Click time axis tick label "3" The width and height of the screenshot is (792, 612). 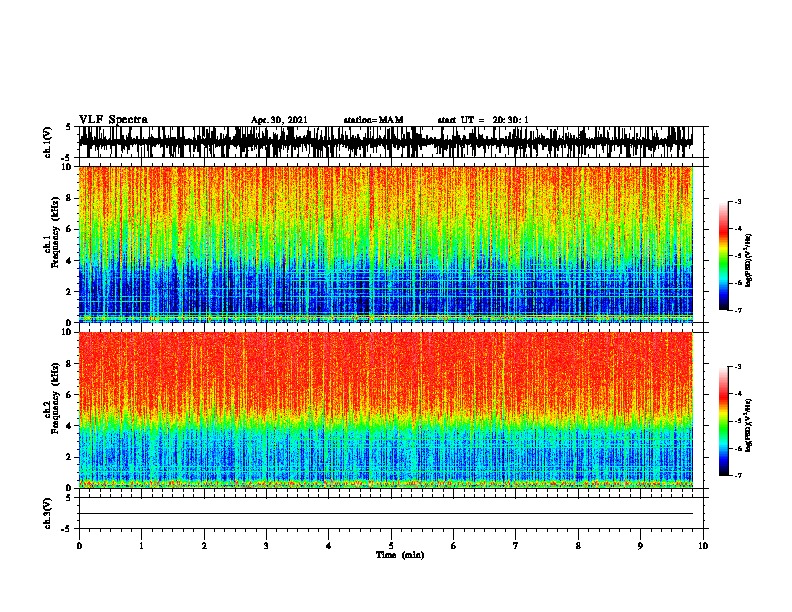point(266,546)
